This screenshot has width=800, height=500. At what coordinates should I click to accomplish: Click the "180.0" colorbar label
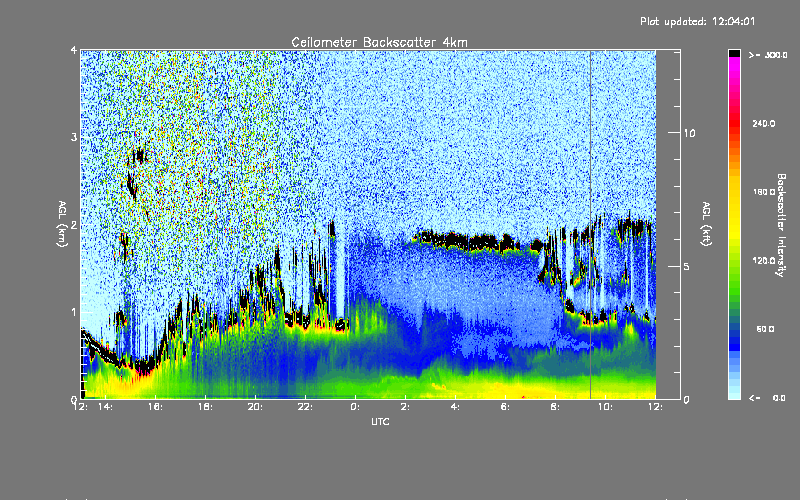[x=764, y=192]
